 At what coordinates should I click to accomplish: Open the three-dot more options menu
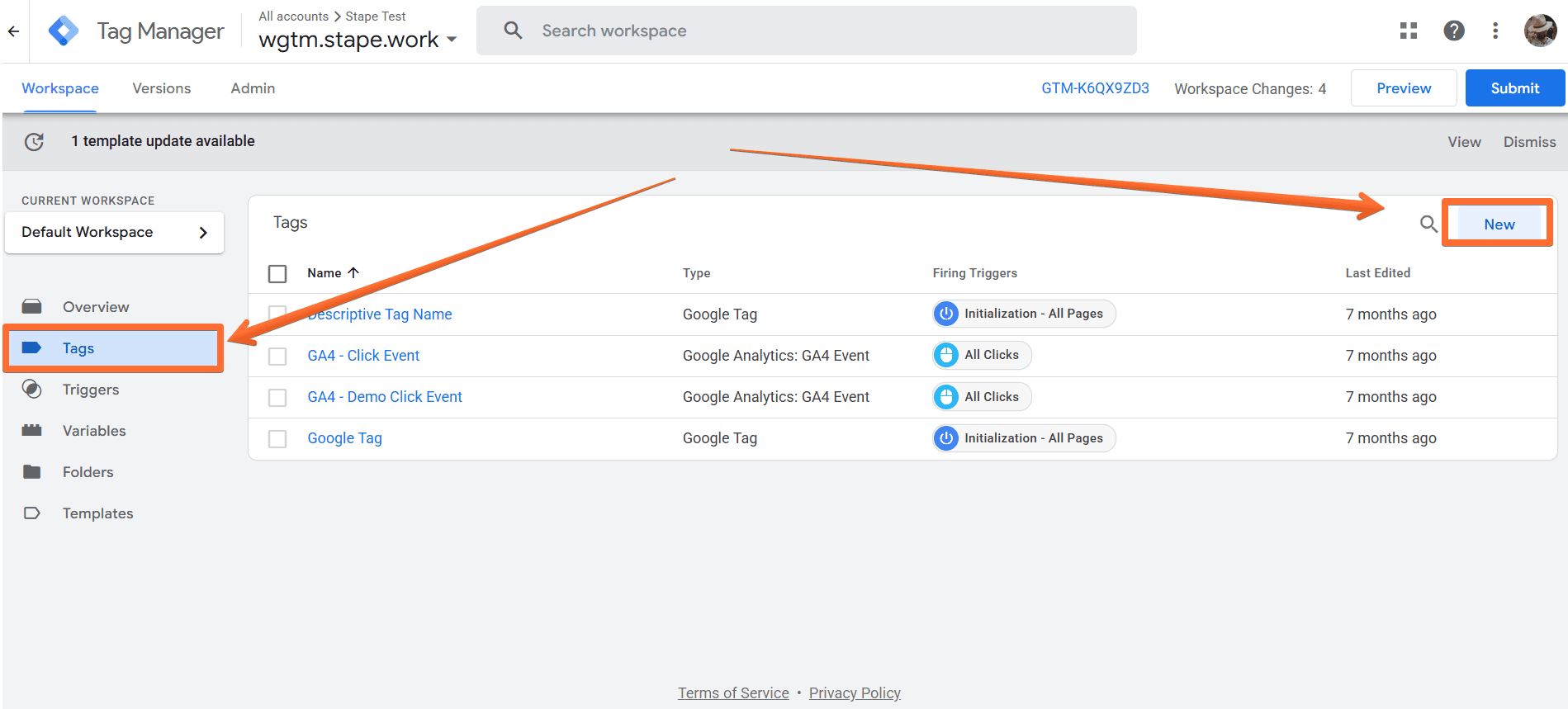click(x=1495, y=31)
